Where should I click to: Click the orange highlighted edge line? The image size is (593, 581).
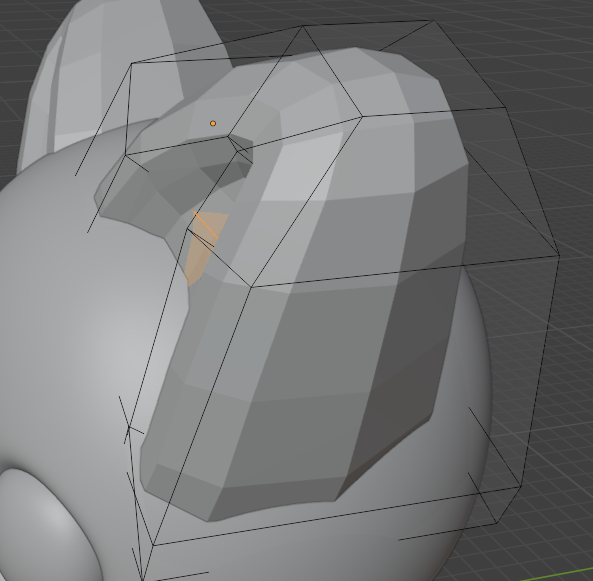click(206, 225)
